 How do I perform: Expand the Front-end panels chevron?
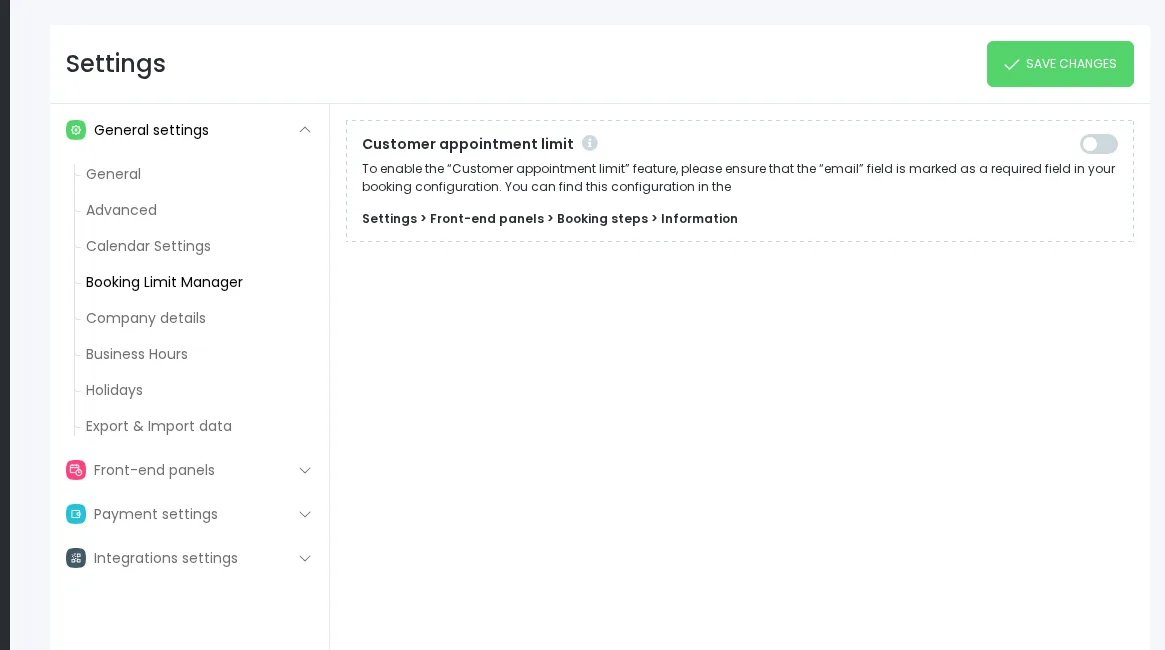click(305, 470)
